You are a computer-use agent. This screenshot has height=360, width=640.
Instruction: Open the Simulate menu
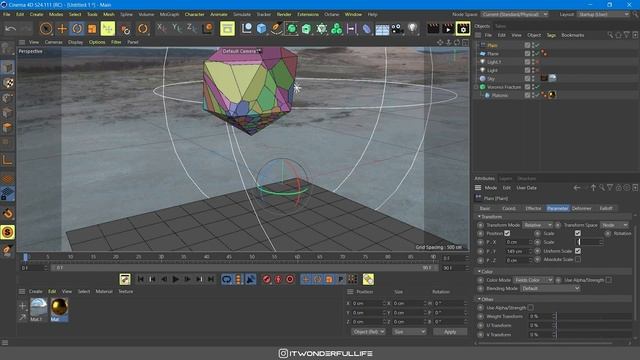[x=242, y=14]
